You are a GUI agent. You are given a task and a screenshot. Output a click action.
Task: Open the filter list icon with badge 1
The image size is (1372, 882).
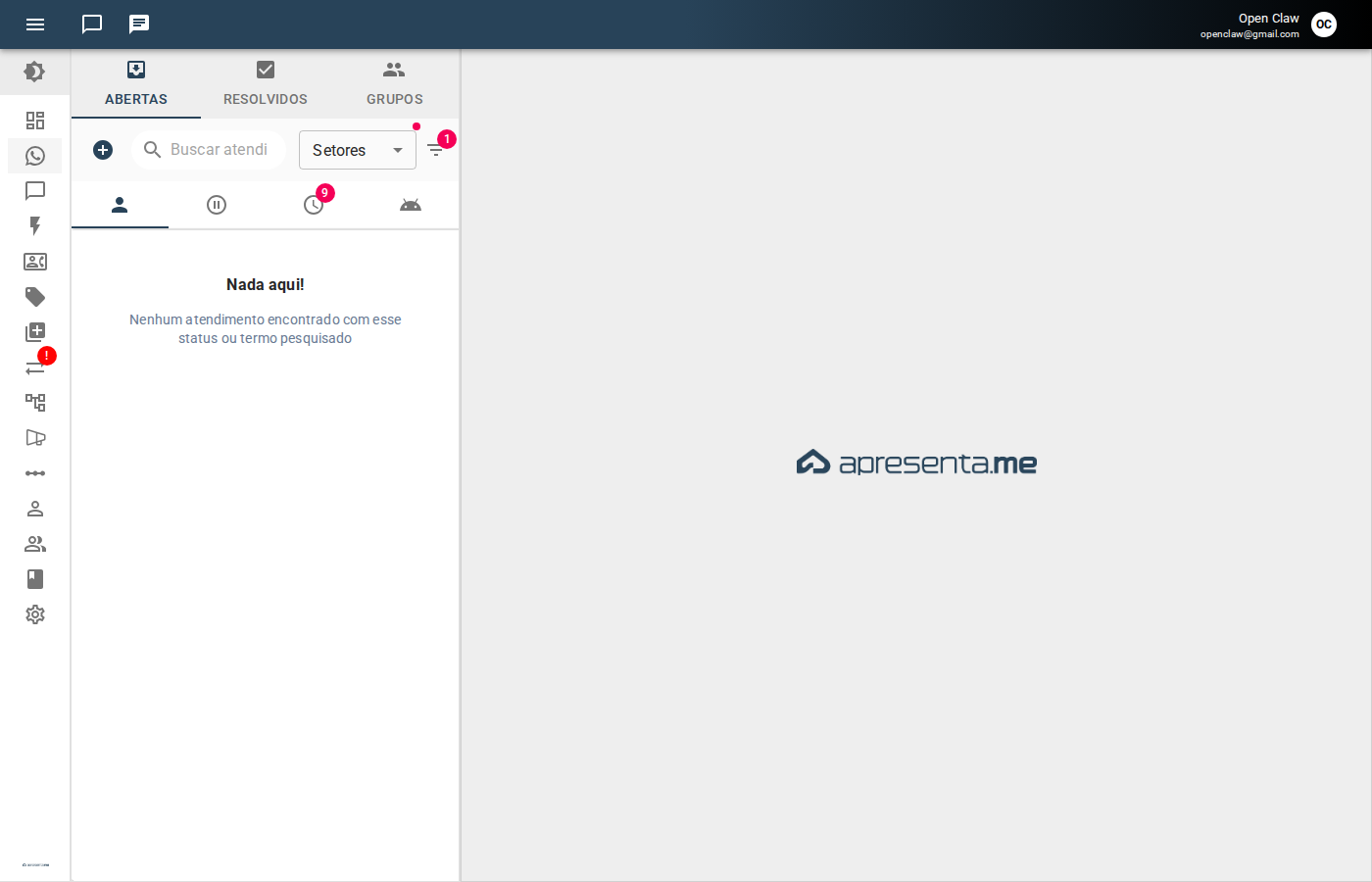tap(436, 150)
